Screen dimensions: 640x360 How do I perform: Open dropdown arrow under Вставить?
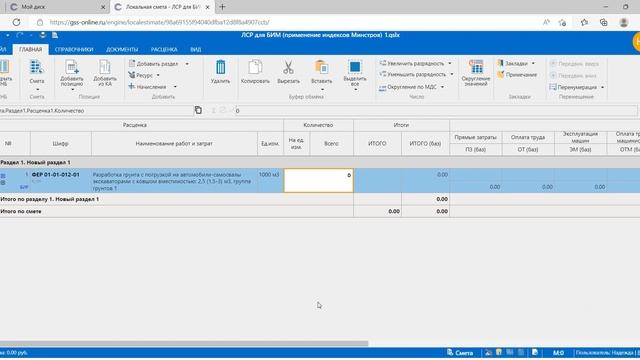click(x=322, y=90)
